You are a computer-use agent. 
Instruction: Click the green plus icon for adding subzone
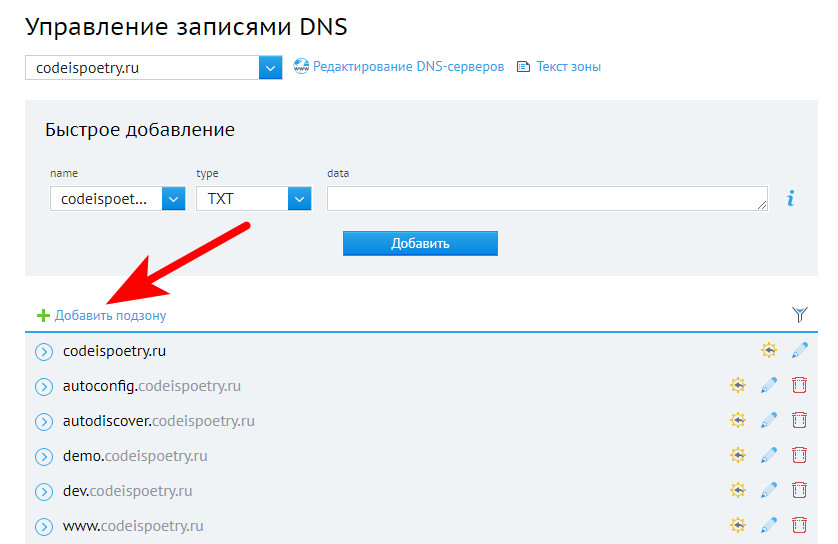coord(43,315)
